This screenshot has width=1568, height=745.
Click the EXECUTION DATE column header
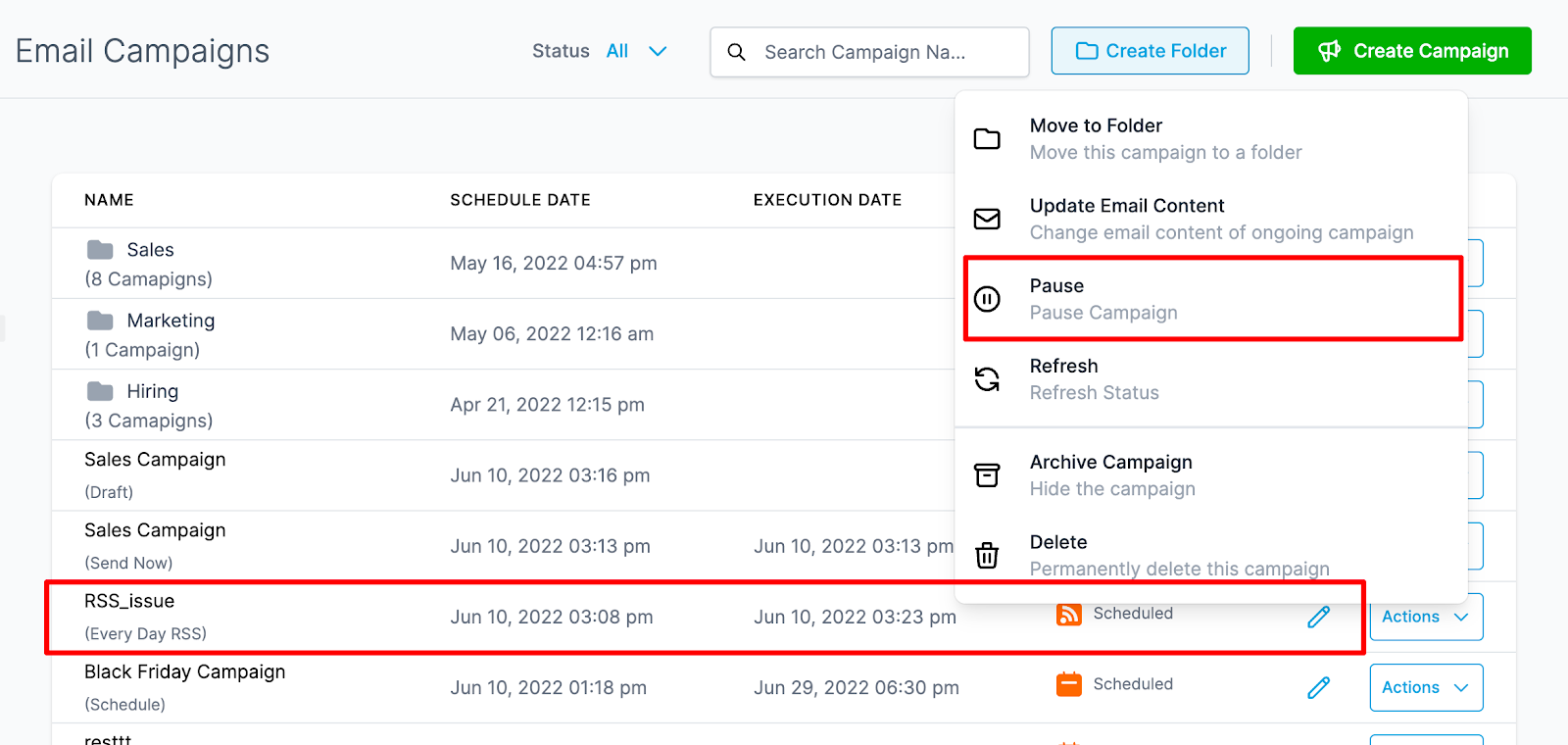click(827, 200)
